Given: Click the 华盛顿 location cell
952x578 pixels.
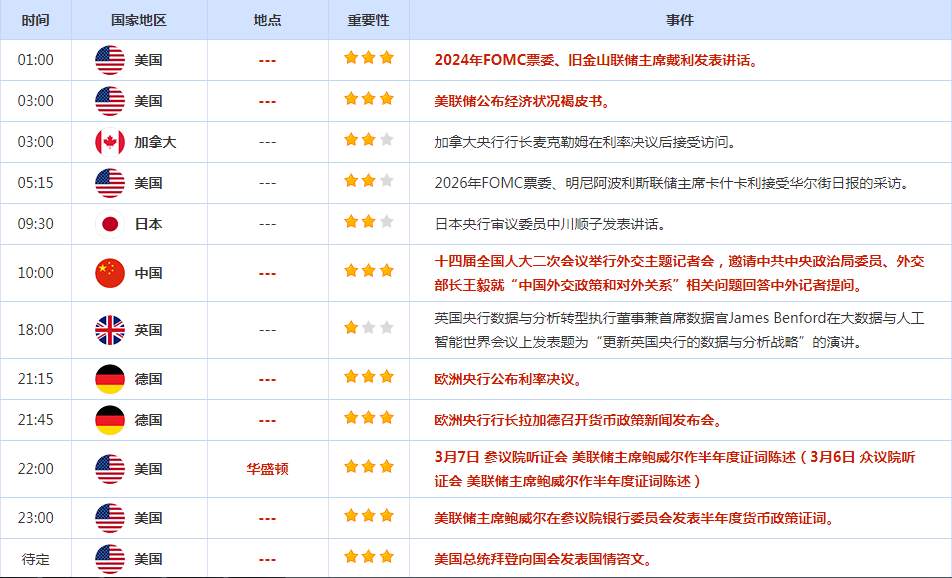Looking at the screenshot, I should pos(267,469).
